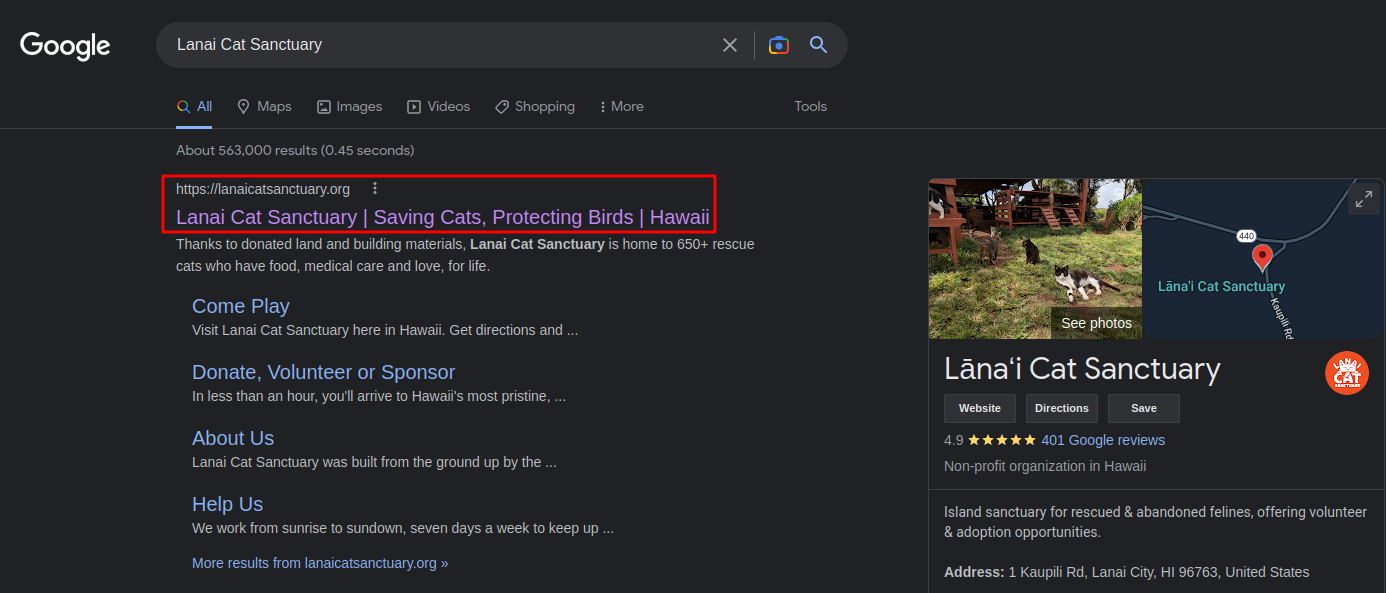Click Non-profit organization in Hawaii text
The image size is (1386, 593).
point(1045,466)
